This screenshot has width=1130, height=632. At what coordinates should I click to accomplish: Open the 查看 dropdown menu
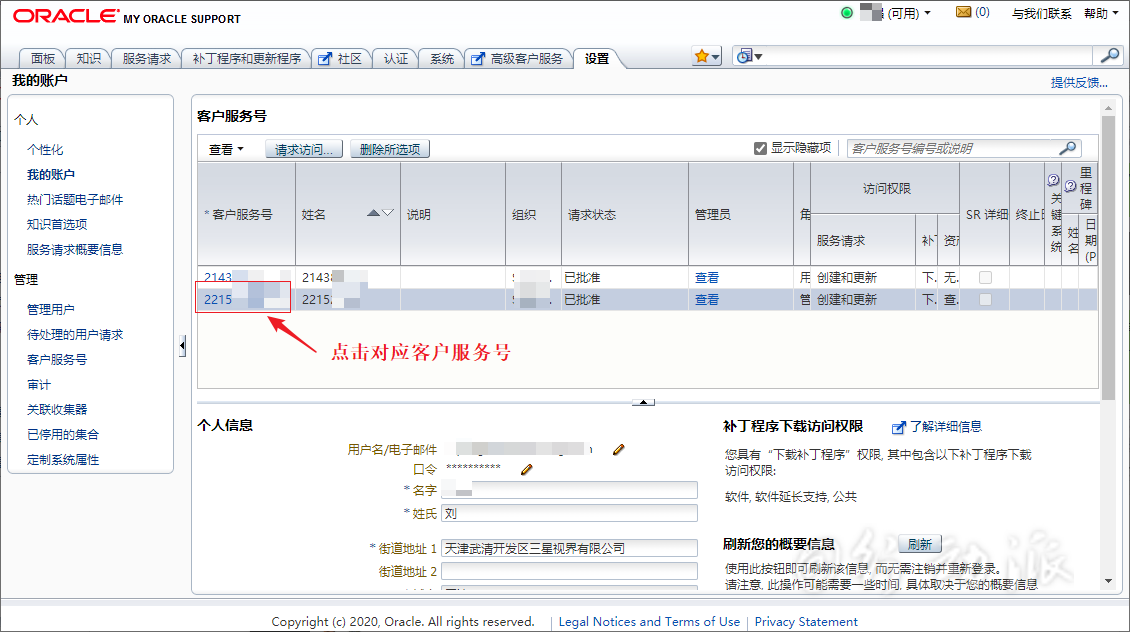[x=226, y=149]
